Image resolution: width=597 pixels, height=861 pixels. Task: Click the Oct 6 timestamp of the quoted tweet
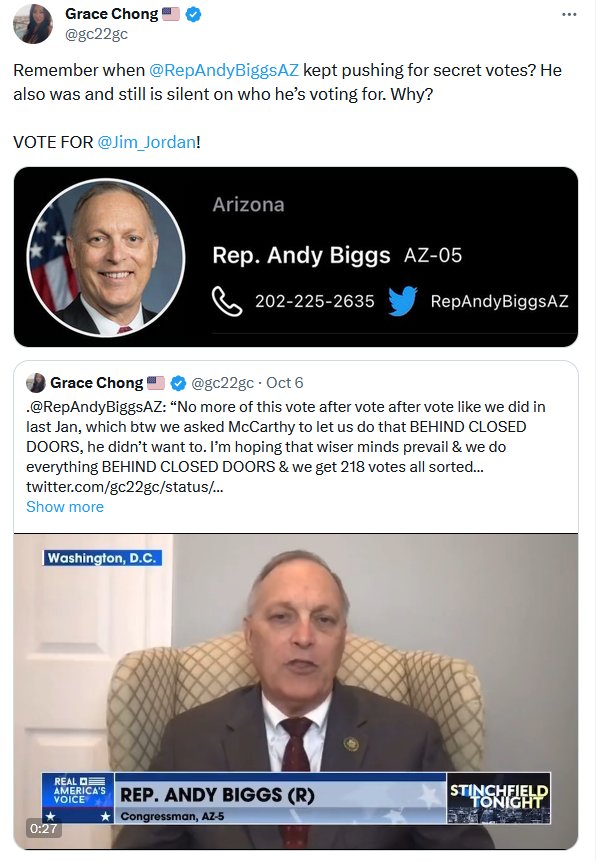(284, 383)
